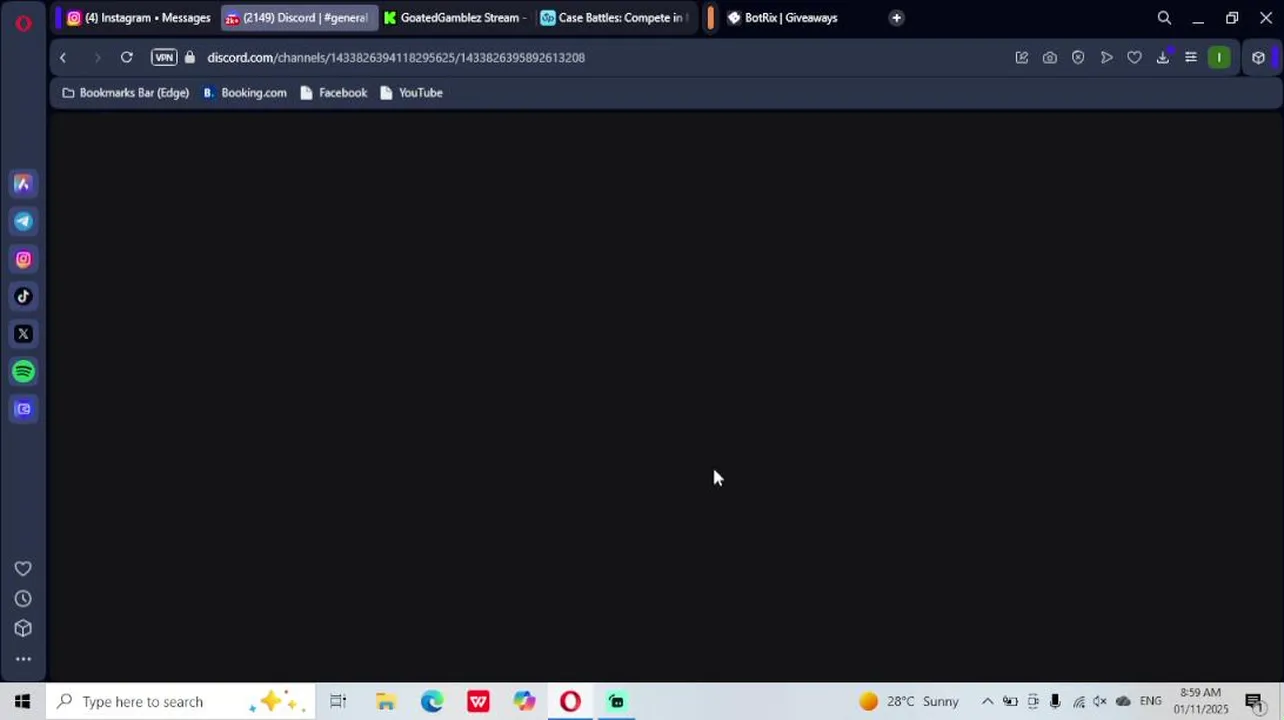Viewport: 1284px width, 720px height.
Task: Open Aria AI in the Opera sidebar
Action: click(23, 184)
